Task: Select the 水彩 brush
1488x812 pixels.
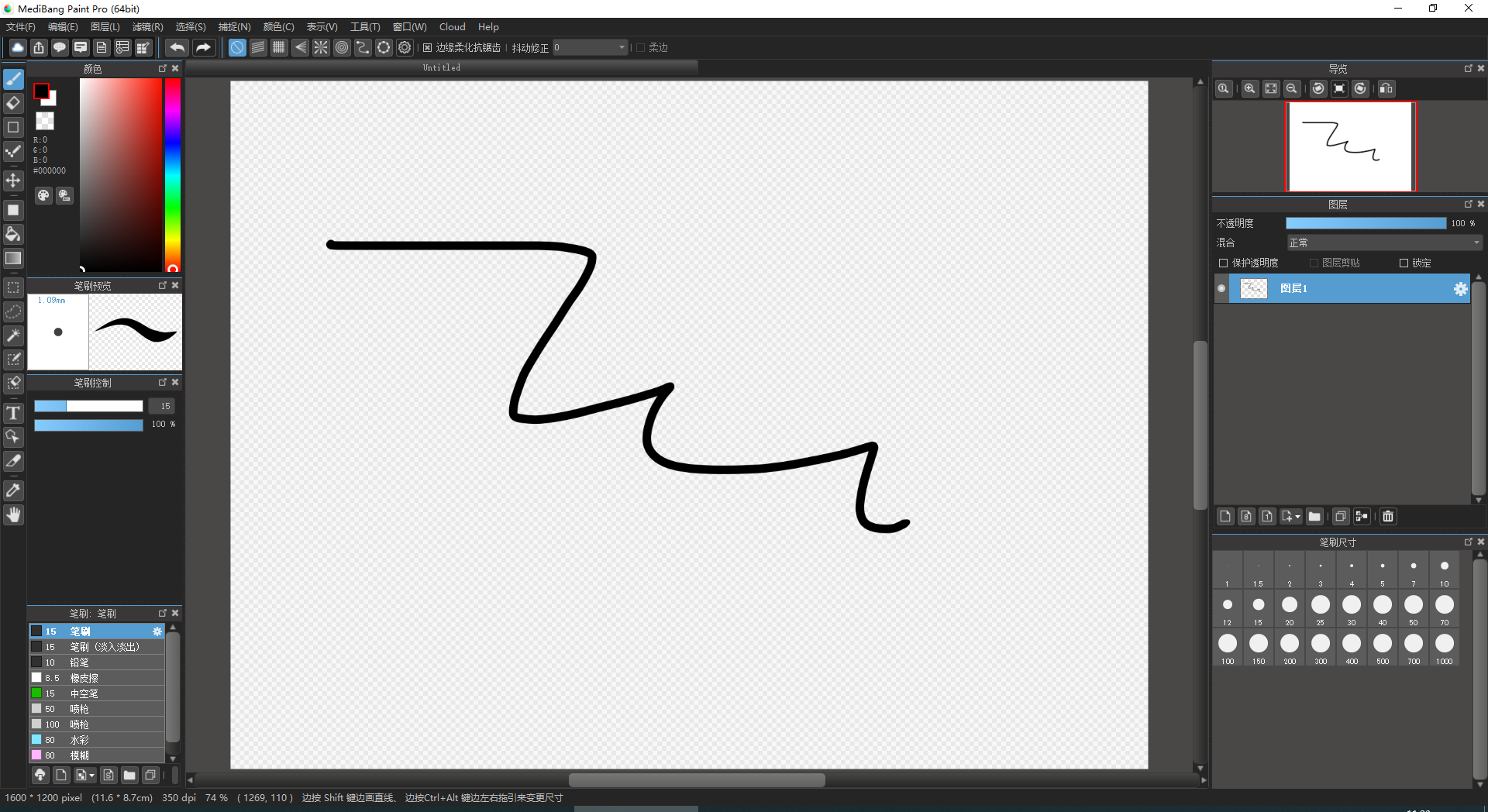Action: click(97, 740)
